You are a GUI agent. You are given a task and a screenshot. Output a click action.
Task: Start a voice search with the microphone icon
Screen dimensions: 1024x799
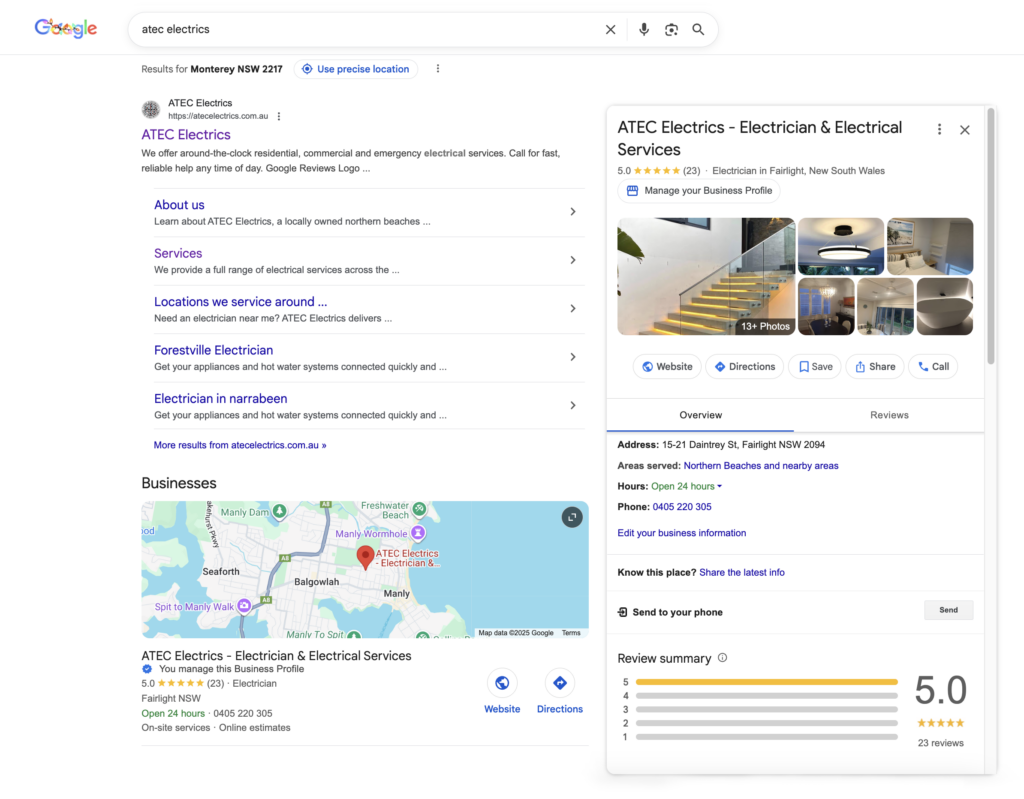[x=643, y=29]
